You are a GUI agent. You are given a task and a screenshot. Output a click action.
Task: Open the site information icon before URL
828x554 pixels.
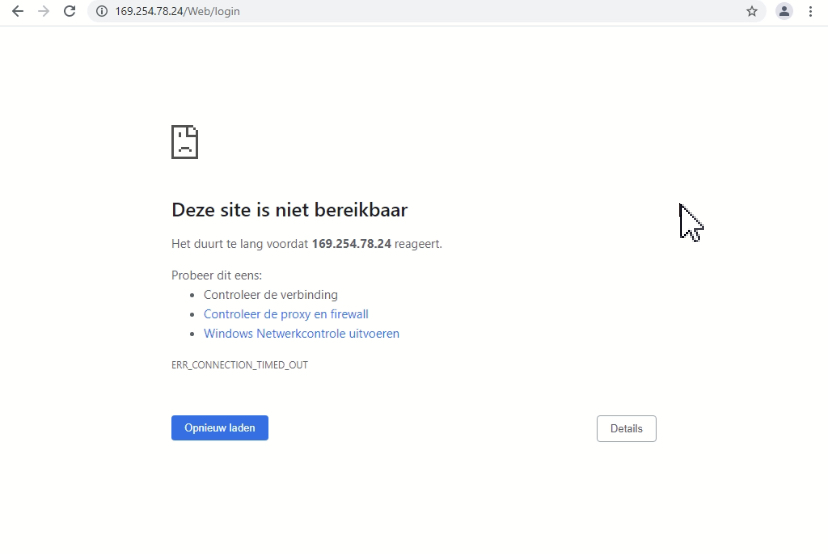[101, 11]
